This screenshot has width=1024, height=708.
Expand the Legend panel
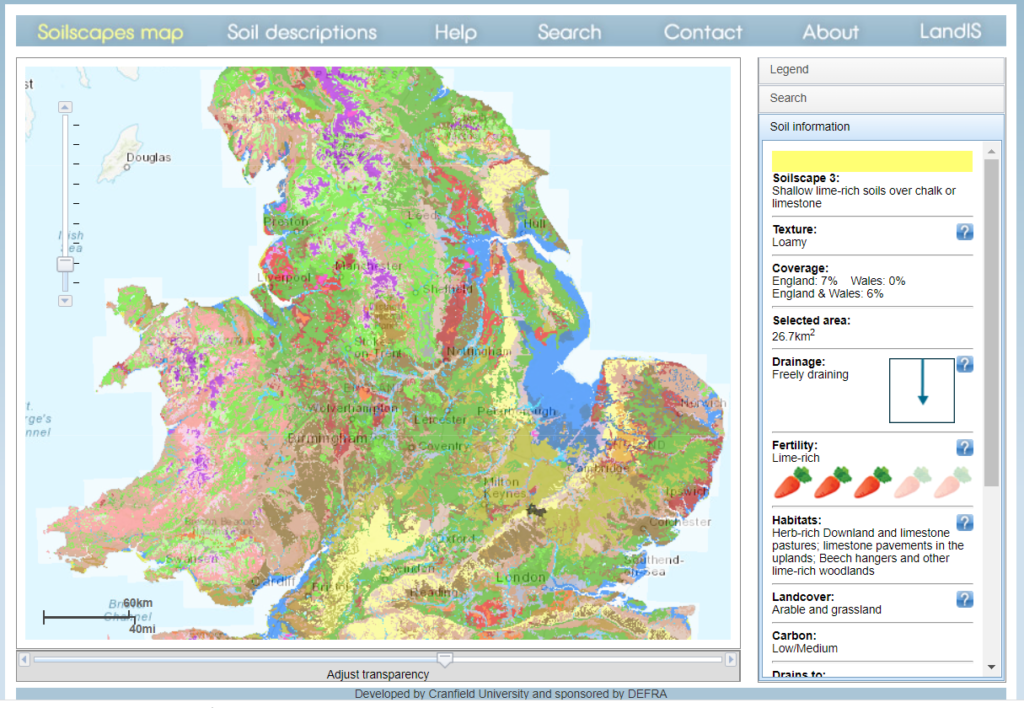click(x=882, y=70)
